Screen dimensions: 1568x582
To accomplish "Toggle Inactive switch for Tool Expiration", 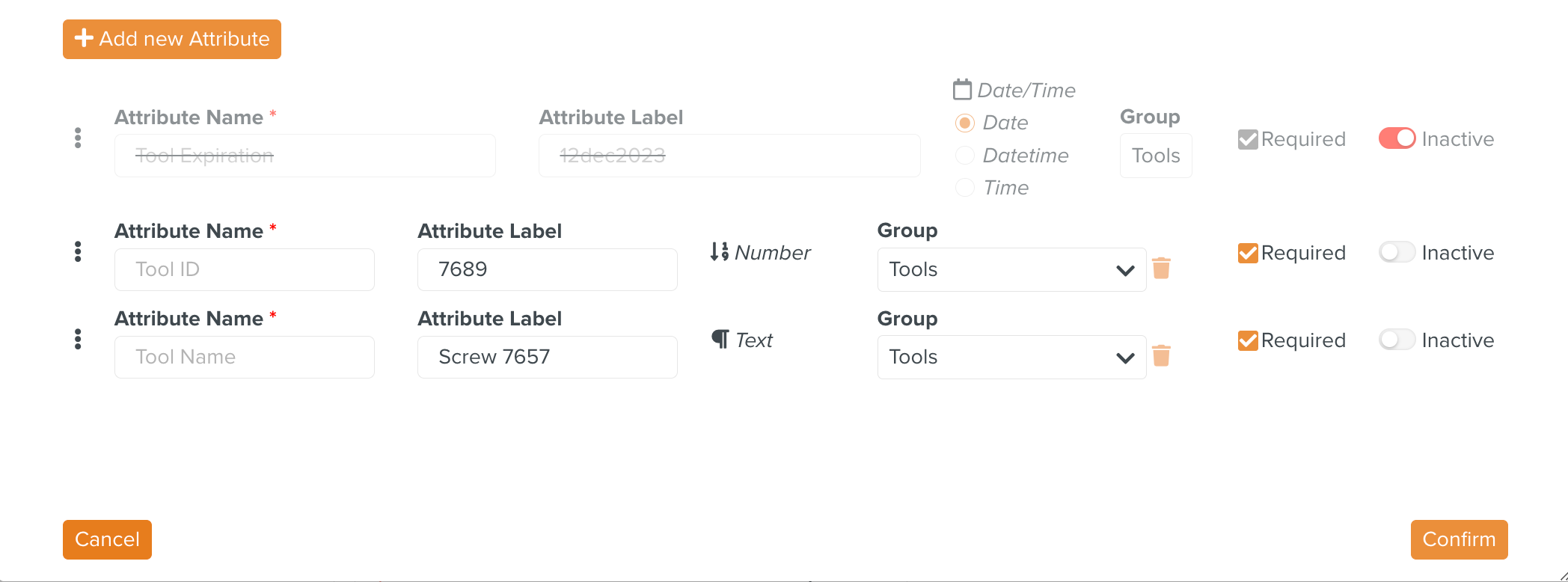I will click(1397, 138).
